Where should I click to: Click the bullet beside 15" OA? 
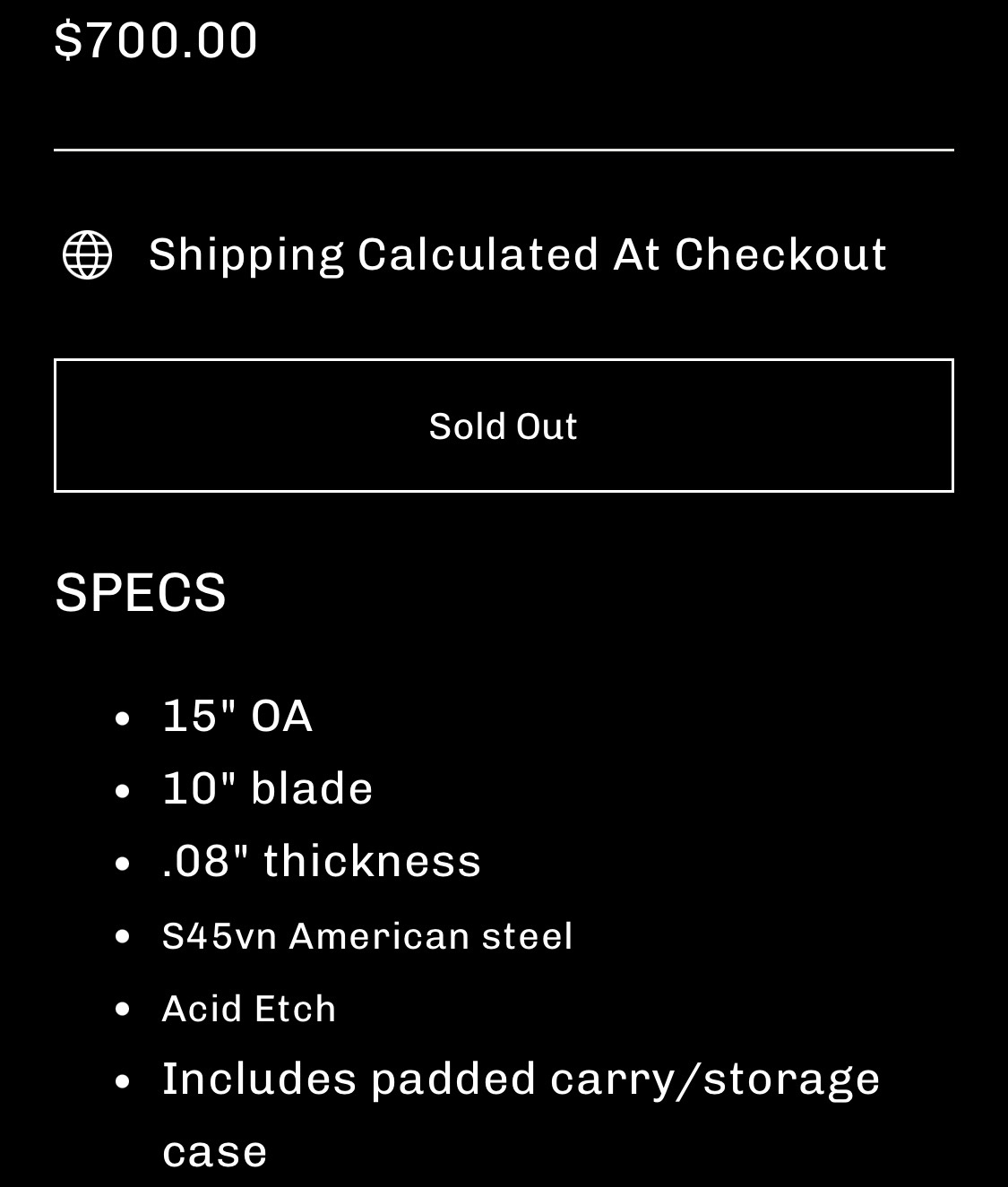pos(124,718)
